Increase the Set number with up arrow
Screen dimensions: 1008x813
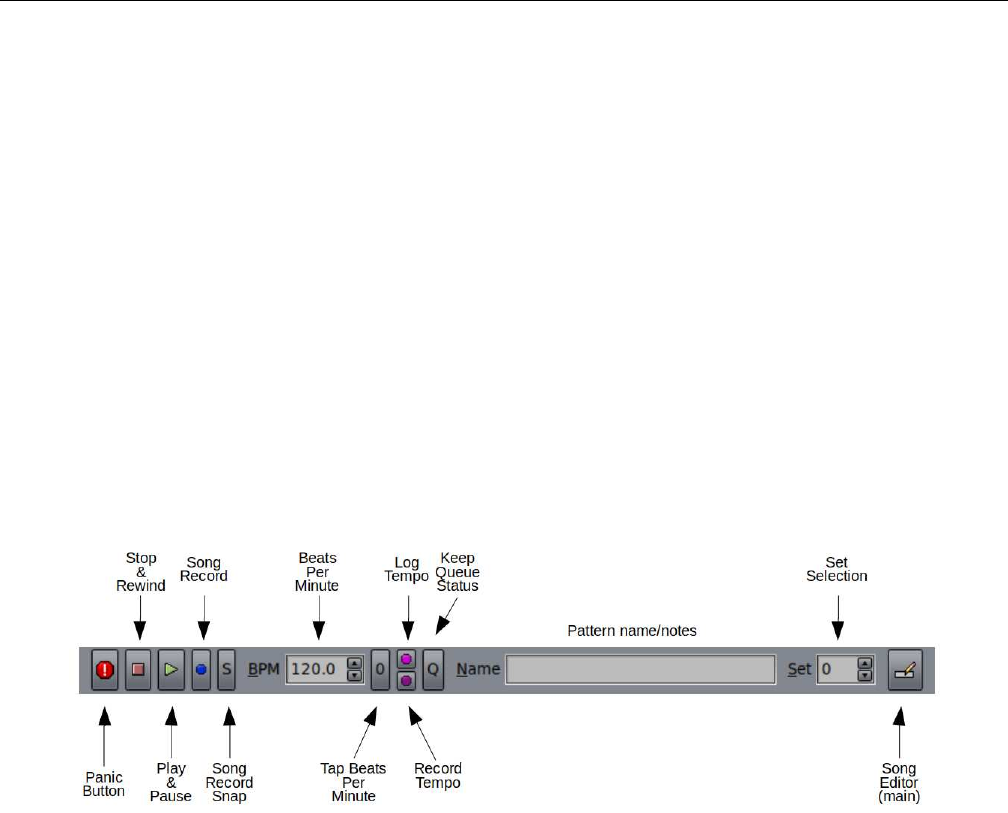(x=865, y=663)
